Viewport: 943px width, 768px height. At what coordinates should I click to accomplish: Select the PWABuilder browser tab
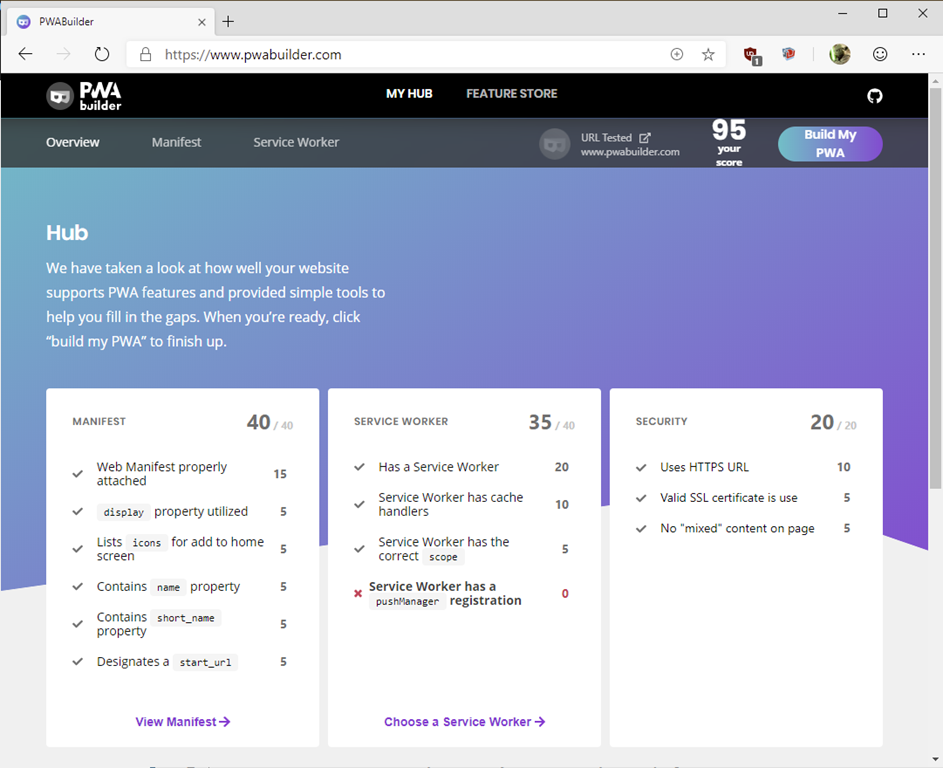pyautogui.click(x=111, y=22)
